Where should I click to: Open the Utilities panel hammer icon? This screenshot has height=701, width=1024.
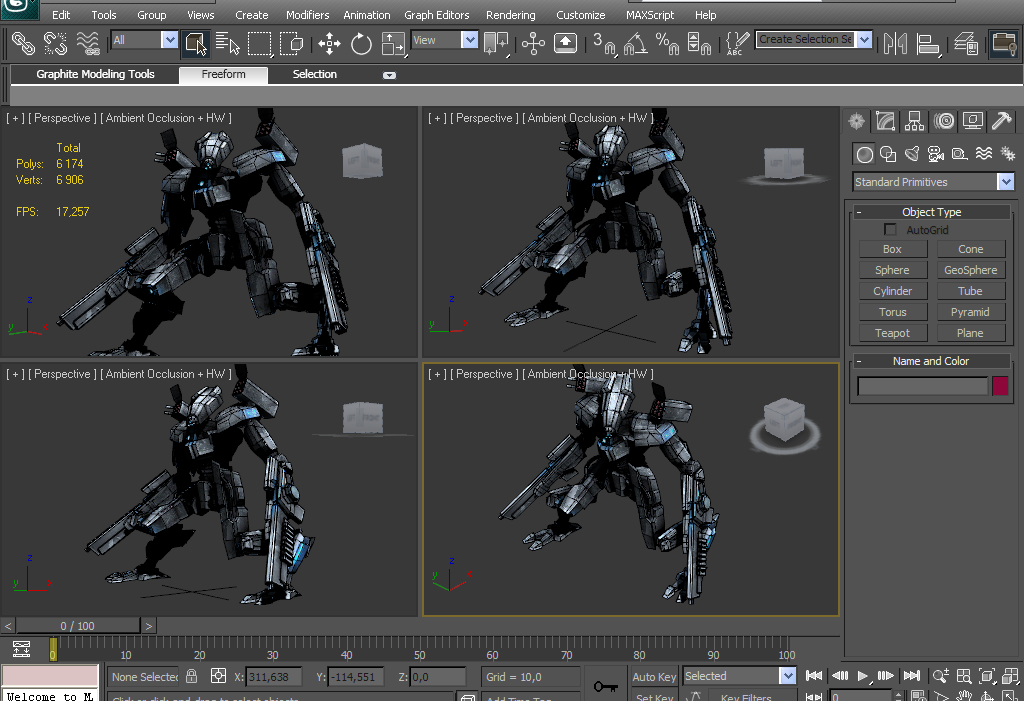(x=1001, y=121)
